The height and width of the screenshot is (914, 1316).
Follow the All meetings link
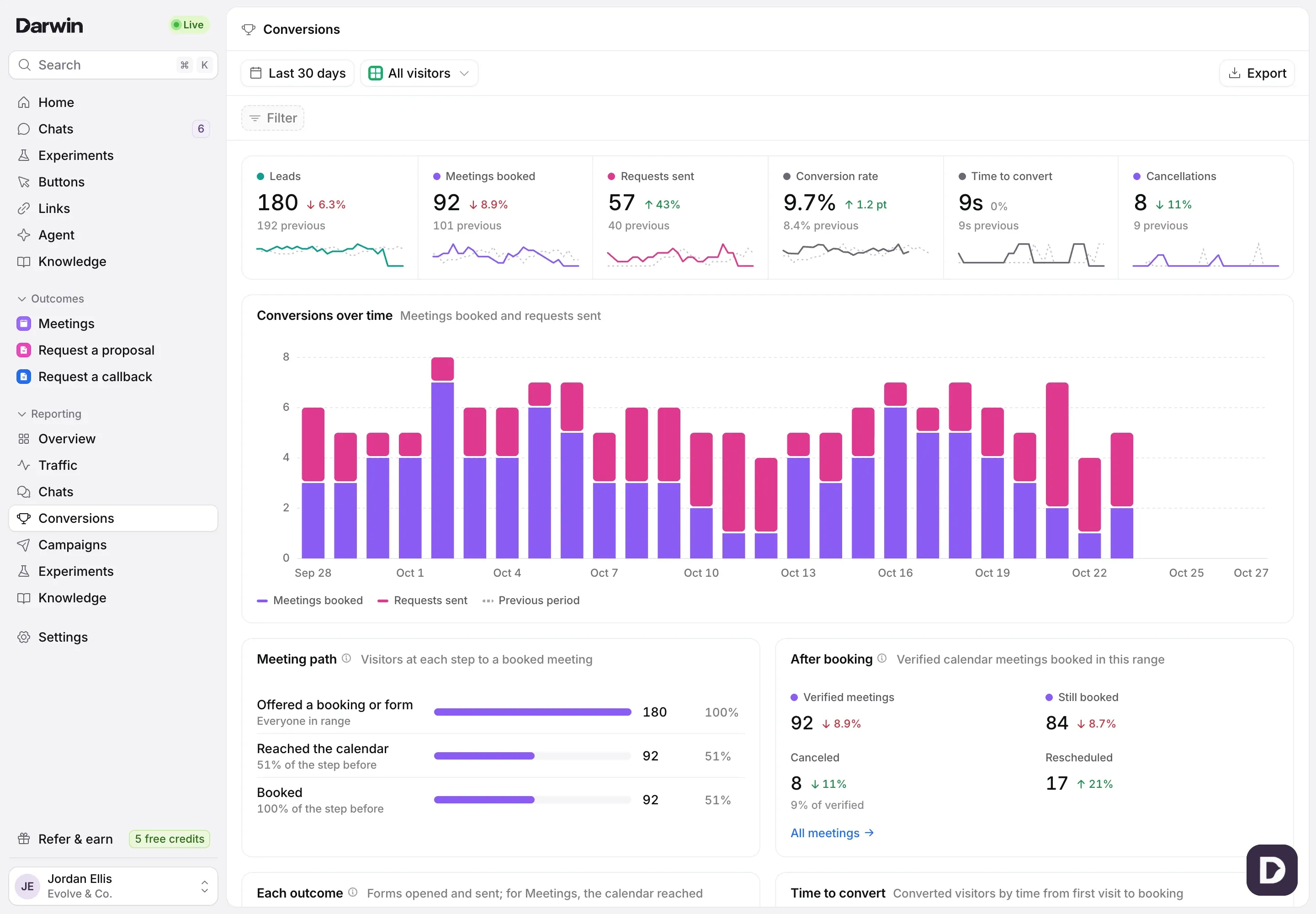point(832,833)
